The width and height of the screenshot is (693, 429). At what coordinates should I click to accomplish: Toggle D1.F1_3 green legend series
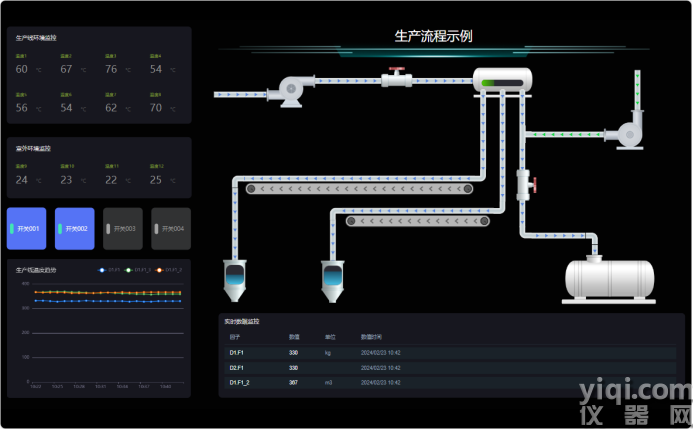[x=138, y=270]
